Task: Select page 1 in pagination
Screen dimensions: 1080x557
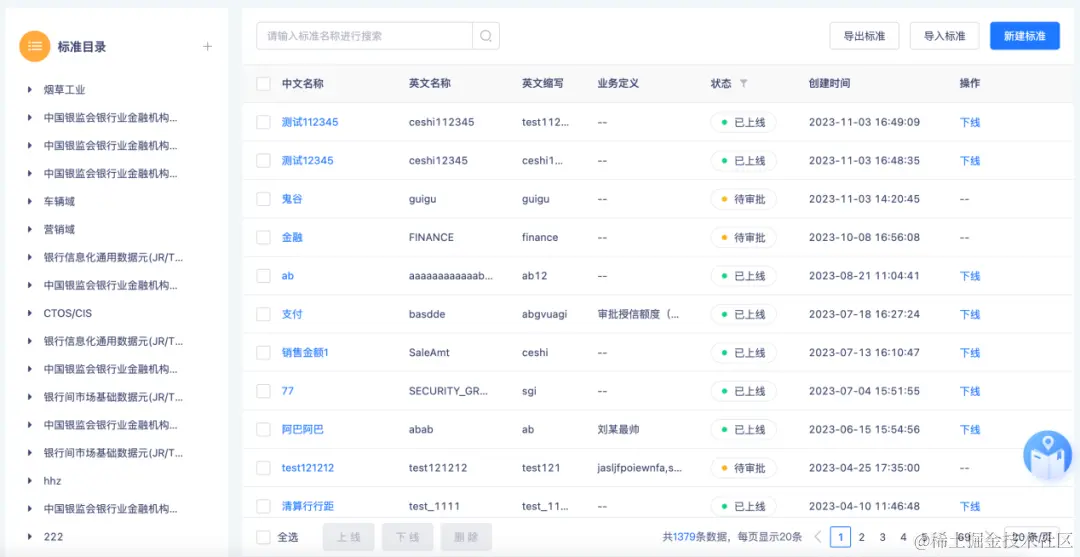Action: tap(840, 537)
